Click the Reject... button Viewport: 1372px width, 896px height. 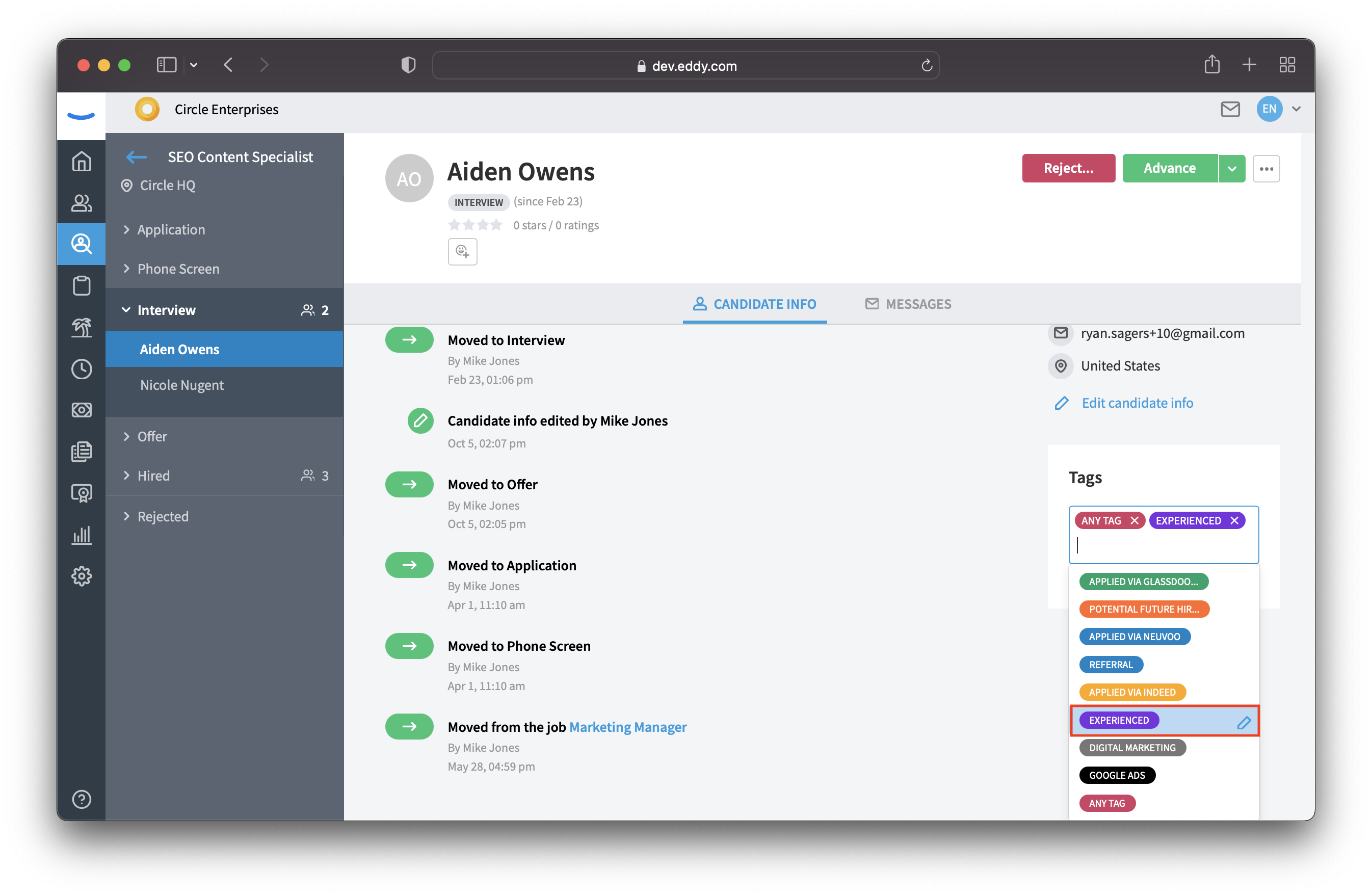point(1068,168)
